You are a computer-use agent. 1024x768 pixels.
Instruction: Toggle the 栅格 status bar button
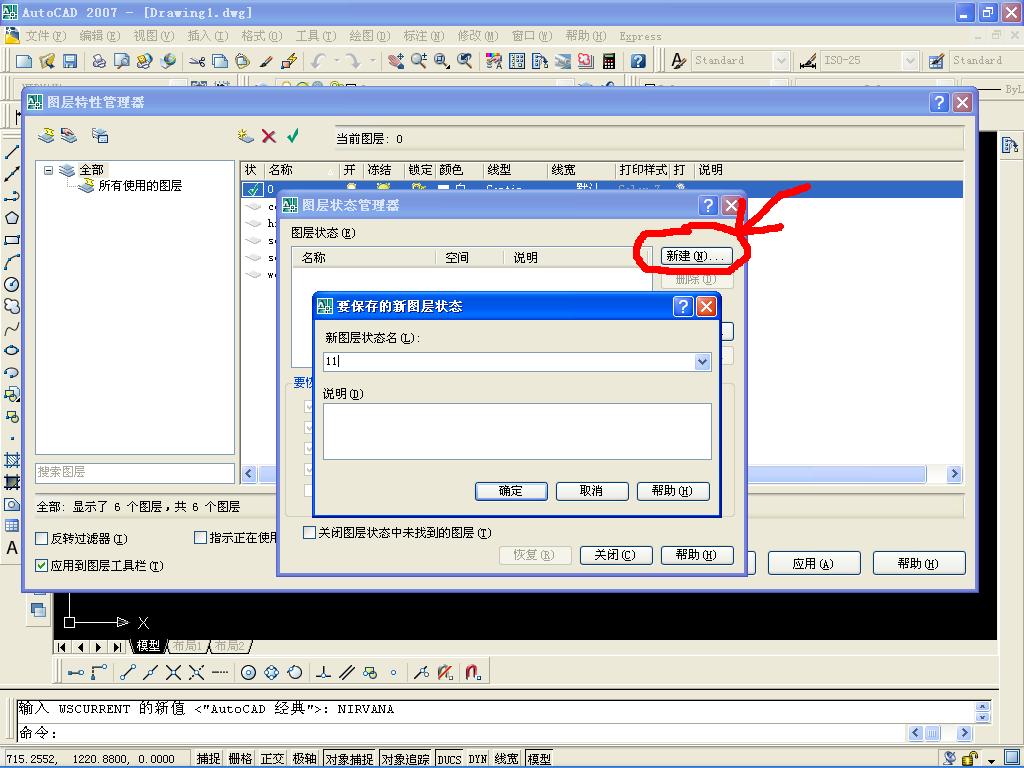(240, 758)
